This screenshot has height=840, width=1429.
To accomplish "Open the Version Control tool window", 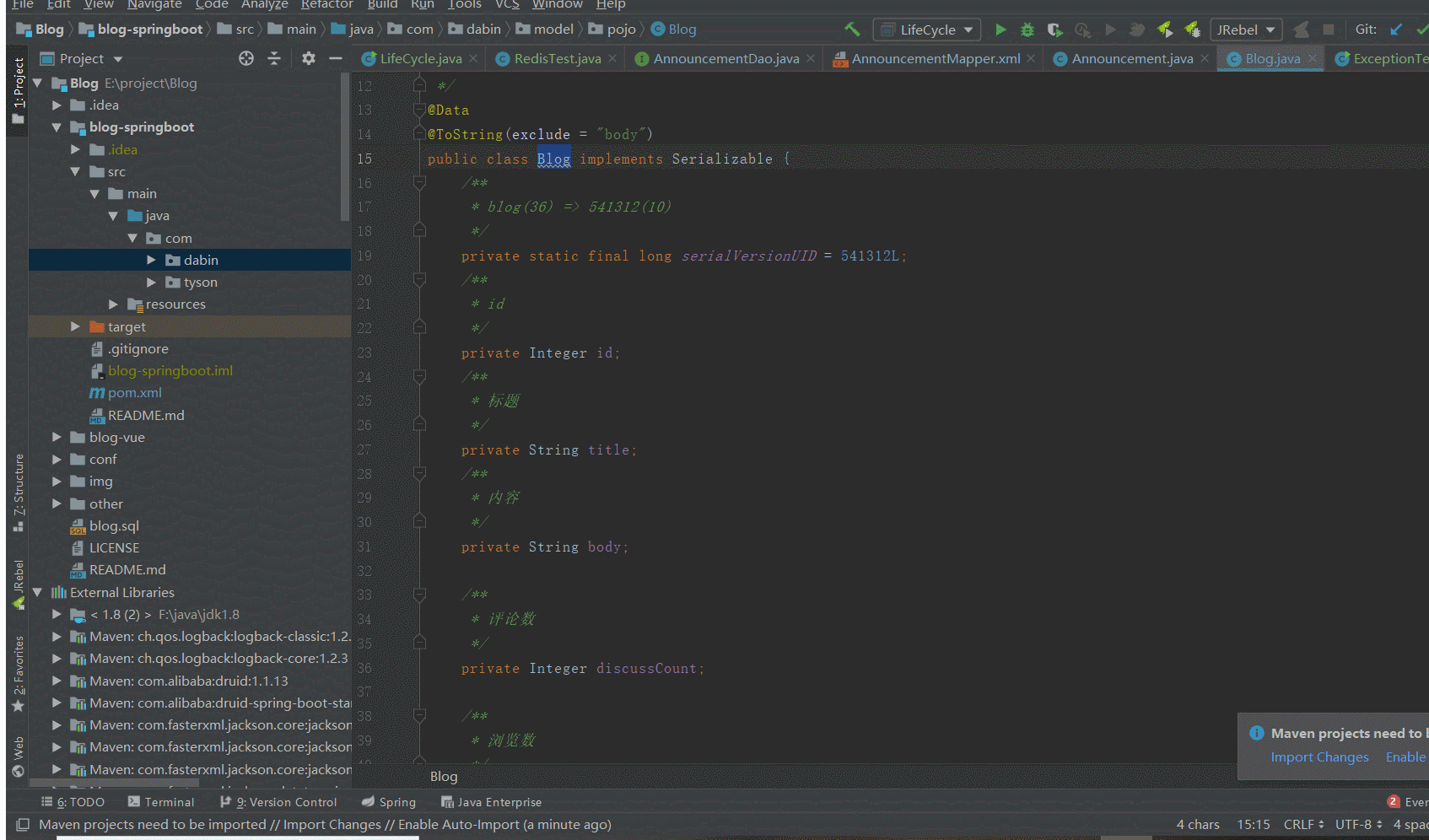I will tap(278, 802).
